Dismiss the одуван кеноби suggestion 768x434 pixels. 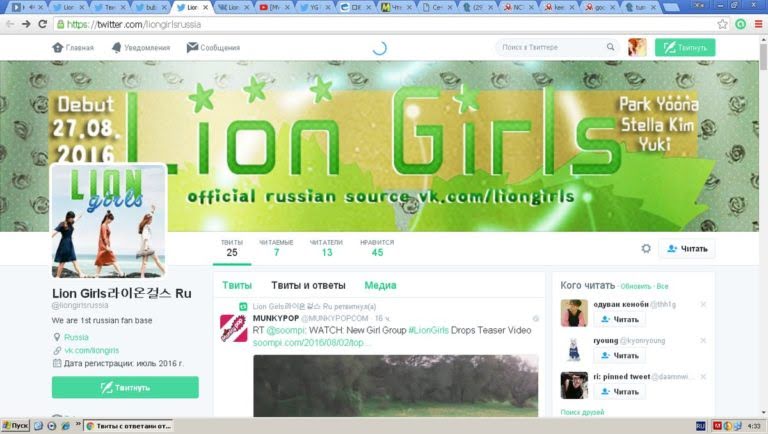tap(703, 304)
